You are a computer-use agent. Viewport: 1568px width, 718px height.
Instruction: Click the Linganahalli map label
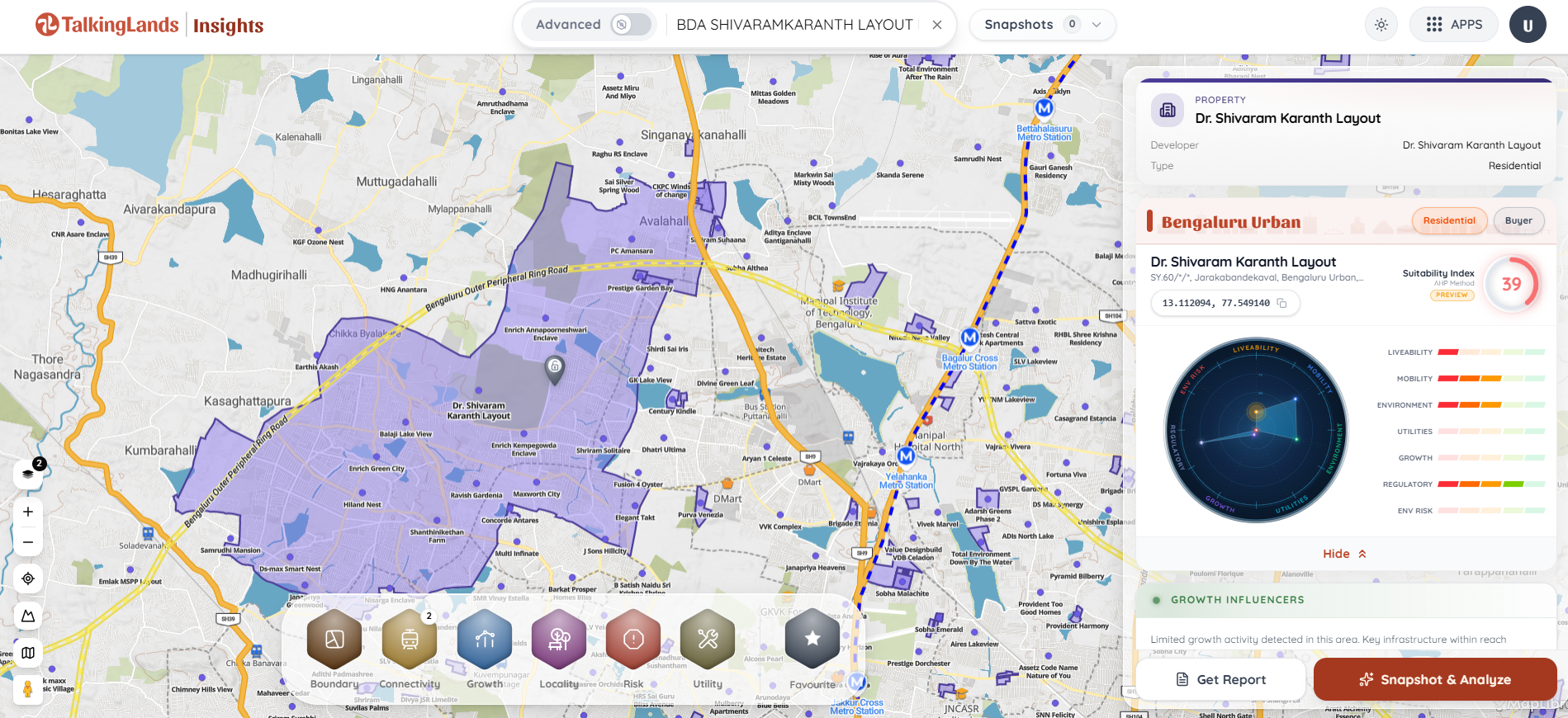point(377,80)
